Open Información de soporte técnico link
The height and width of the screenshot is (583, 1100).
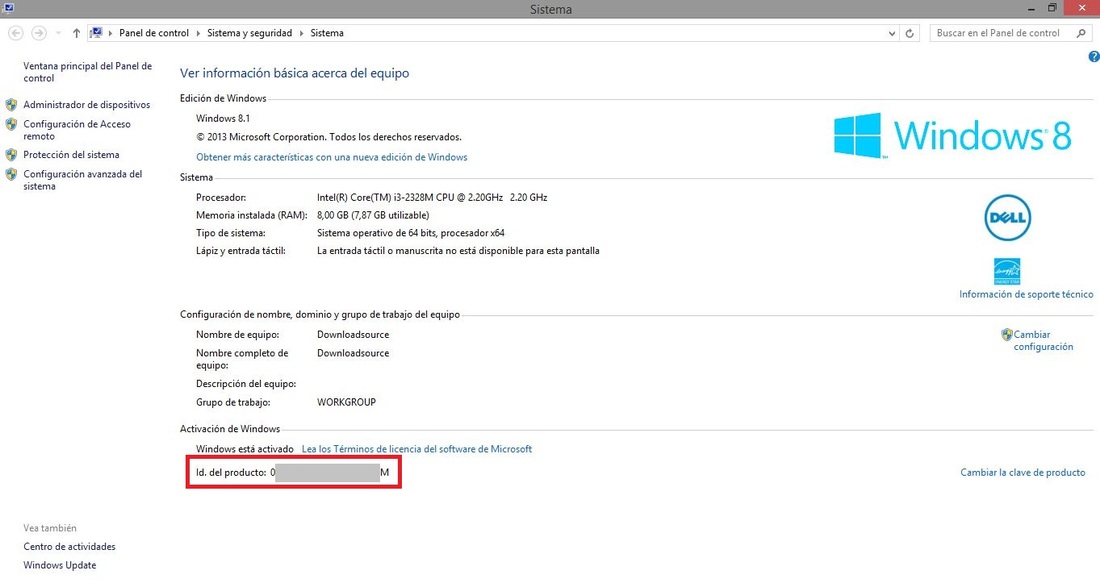tap(1026, 294)
